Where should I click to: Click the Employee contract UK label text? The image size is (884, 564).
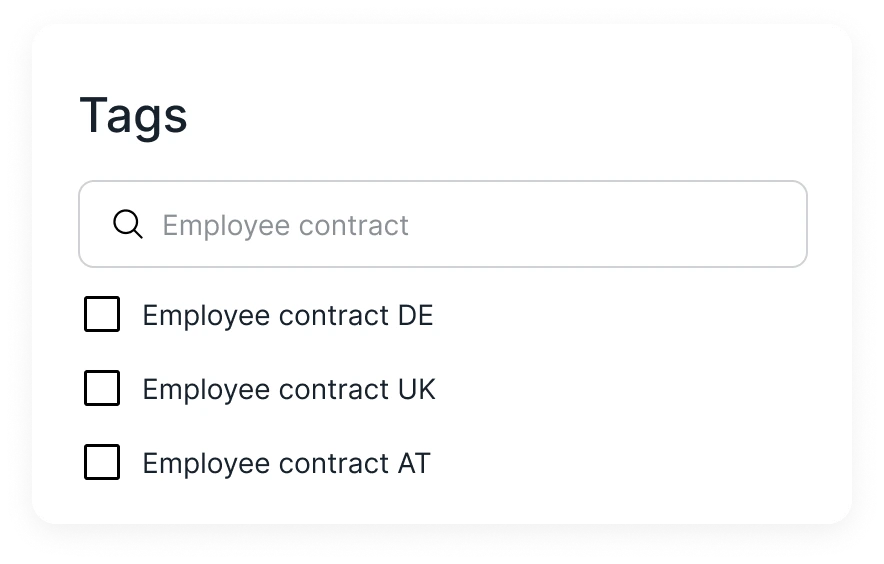pos(289,390)
